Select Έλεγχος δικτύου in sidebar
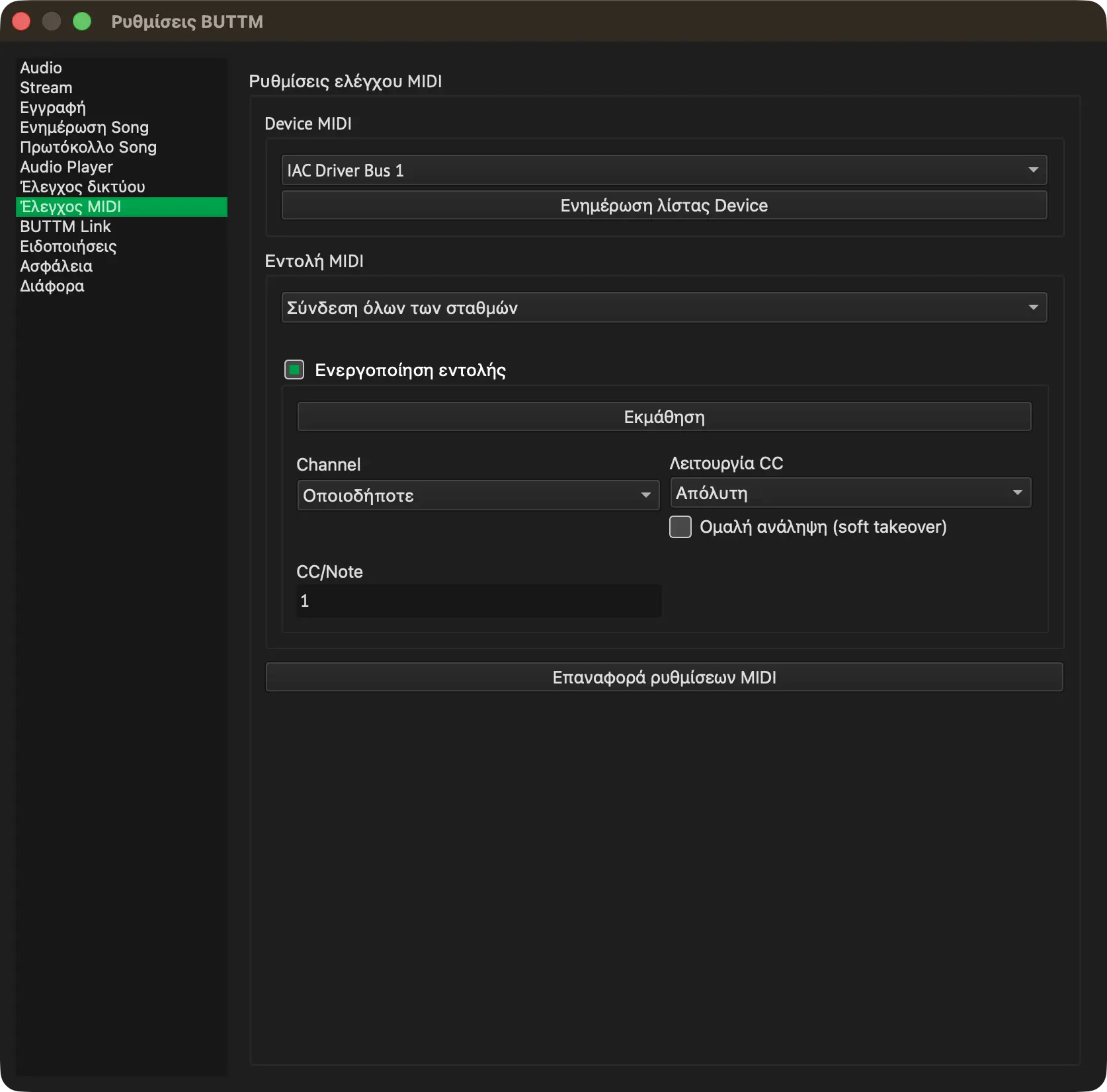Screen dimensions: 1107x1092 [122, 187]
